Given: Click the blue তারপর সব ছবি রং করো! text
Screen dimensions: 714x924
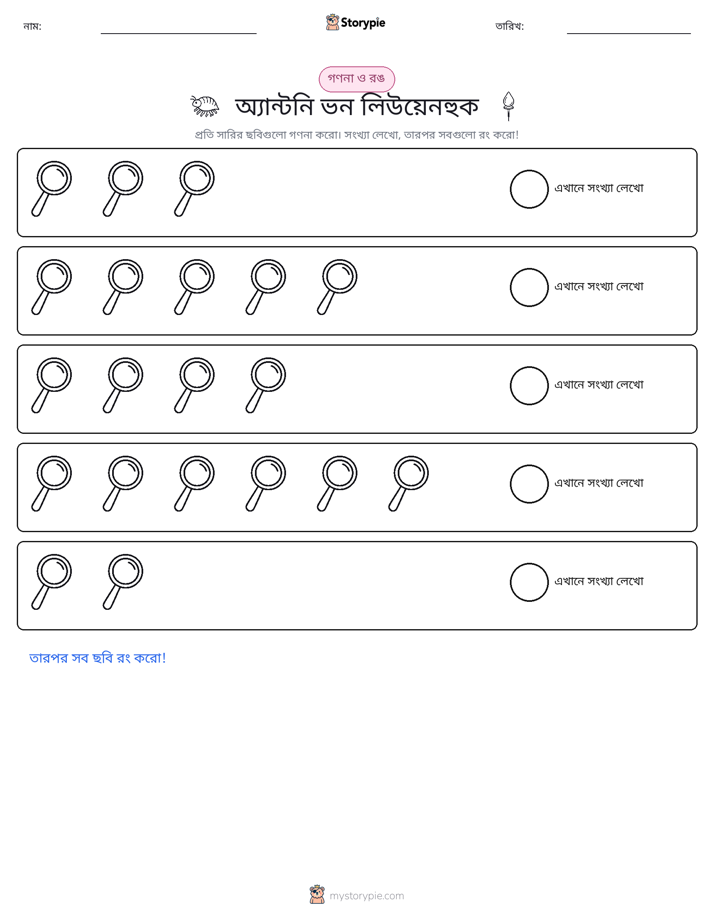Looking at the screenshot, I should [98, 658].
